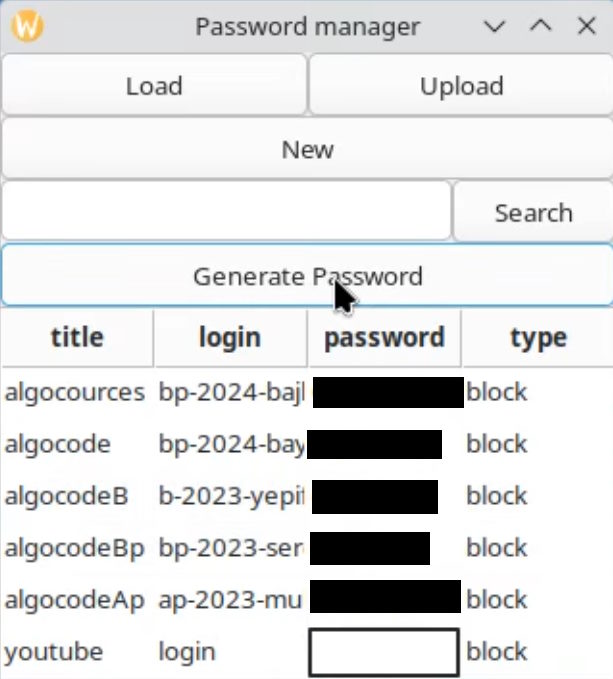Click the password column header
The image size is (613, 679).
[384, 338]
